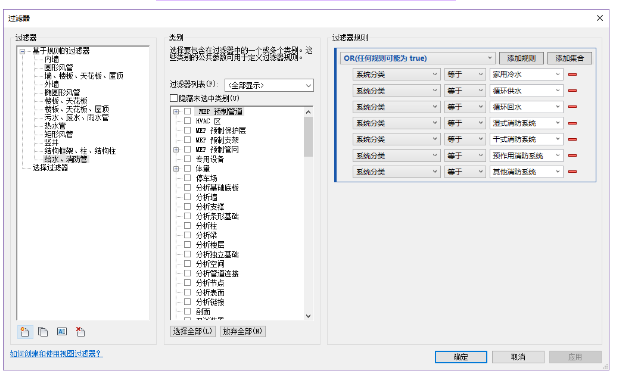Expand the MEP 预制管道 category node
Viewport: 617px width, 377px height.
(176, 111)
